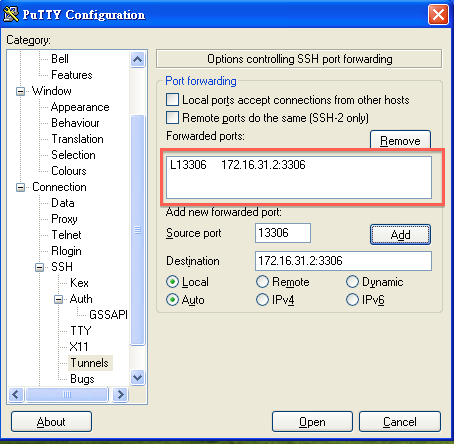Select the IPv4 radio button
Viewport: 454px width, 444px height.
click(x=262, y=299)
